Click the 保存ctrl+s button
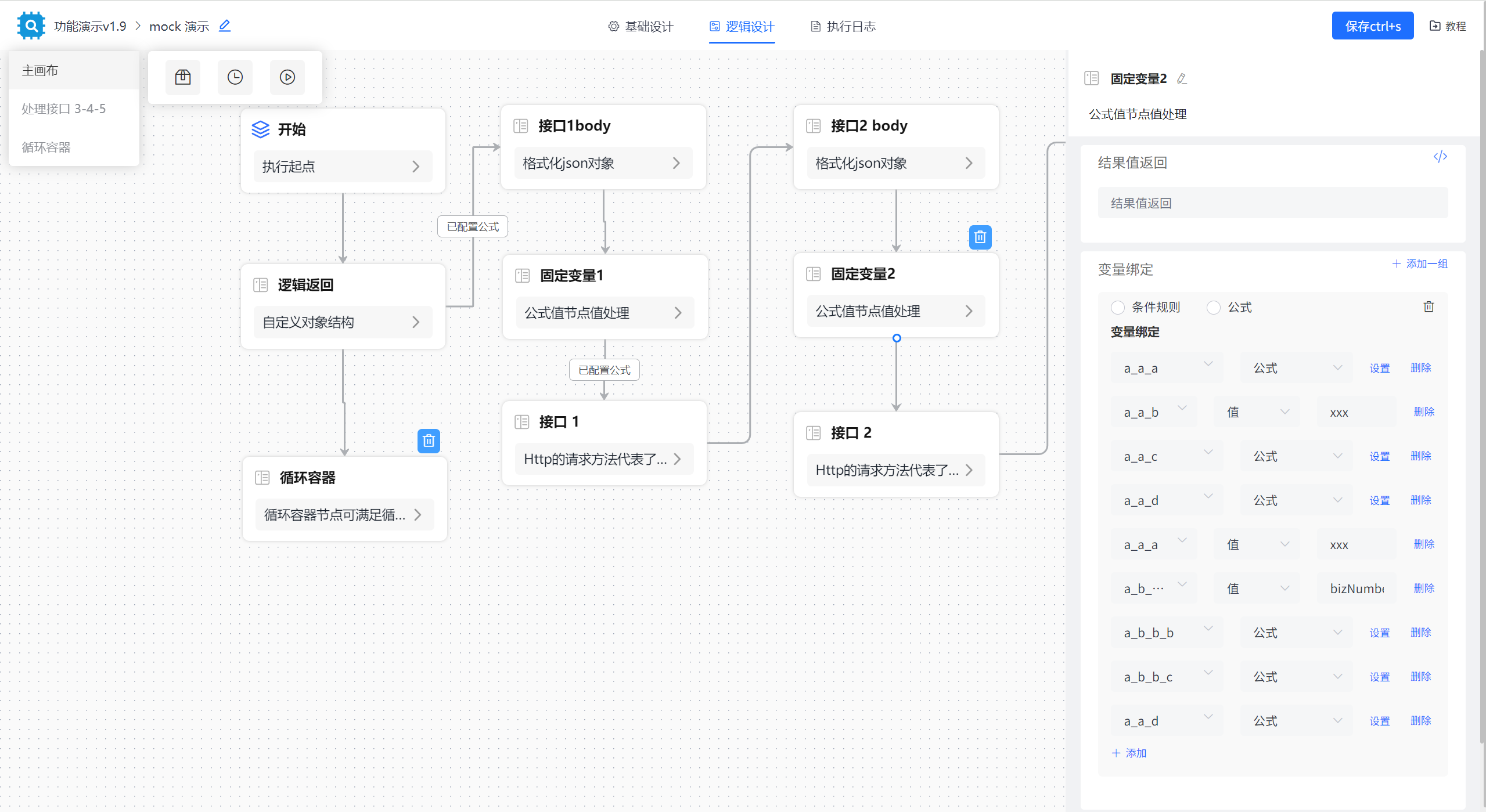The width and height of the screenshot is (1486, 812). [x=1373, y=26]
